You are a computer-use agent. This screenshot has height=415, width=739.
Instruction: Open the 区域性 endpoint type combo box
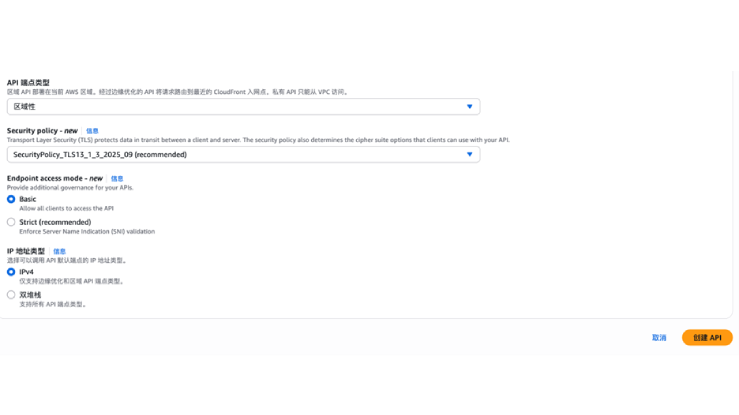[x=240, y=107]
